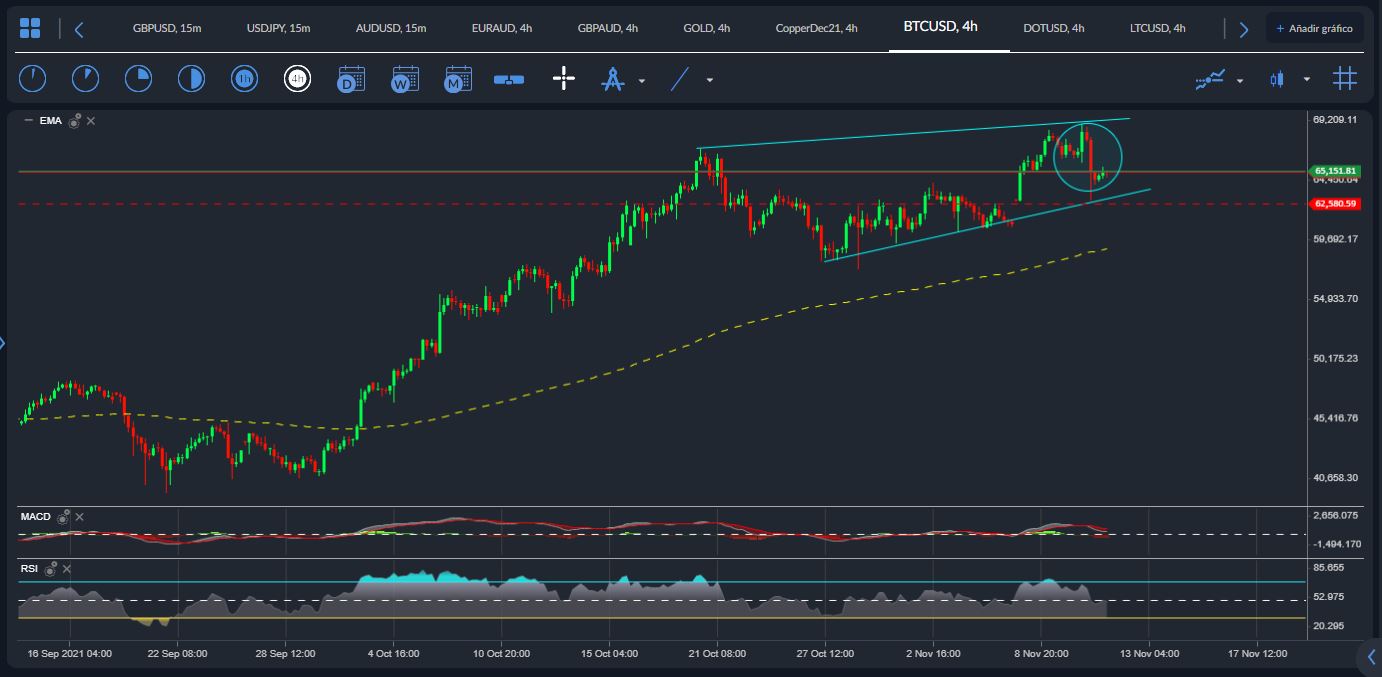
Task: Click the 8 Nov 20:00 time axis label
Action: tap(1040, 654)
